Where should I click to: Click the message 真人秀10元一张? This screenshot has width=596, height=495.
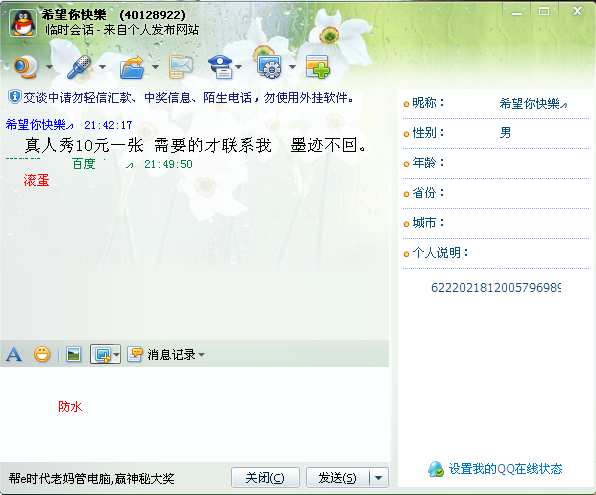pyautogui.click(x=84, y=145)
